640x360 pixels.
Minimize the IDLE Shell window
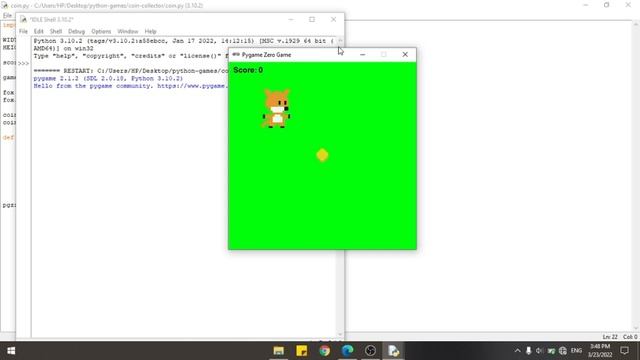pos(291,19)
